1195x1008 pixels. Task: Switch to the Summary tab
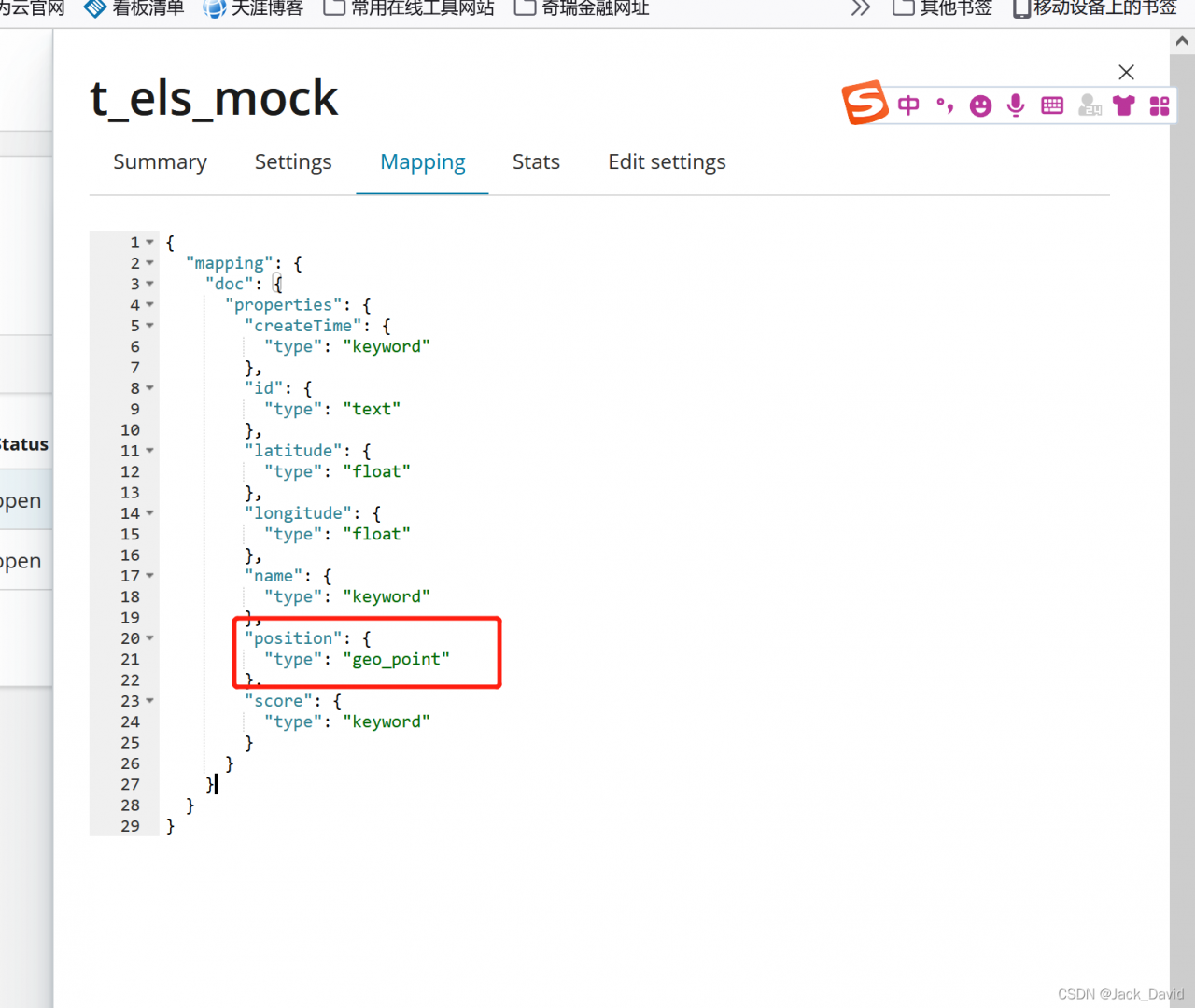pyautogui.click(x=160, y=162)
